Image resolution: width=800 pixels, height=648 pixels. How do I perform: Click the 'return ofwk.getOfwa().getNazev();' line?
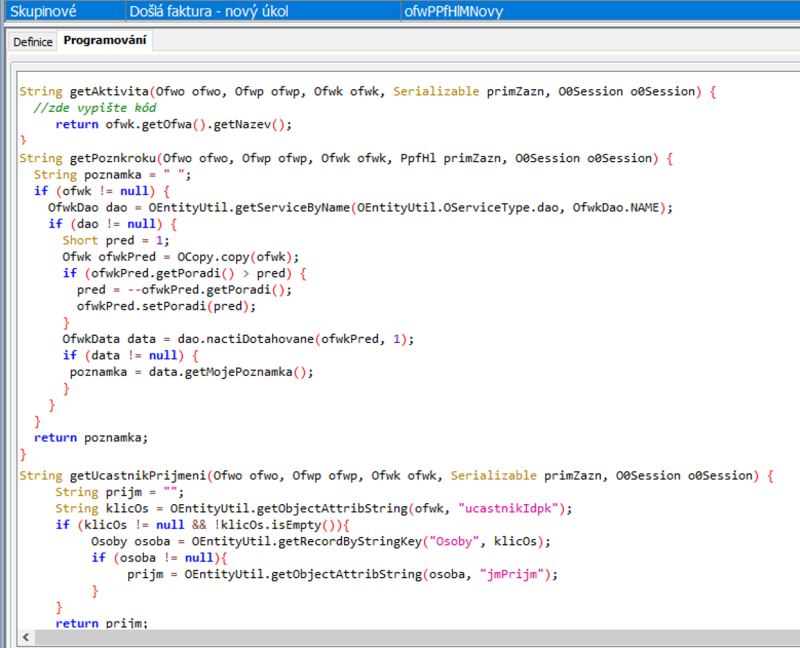tap(172, 124)
